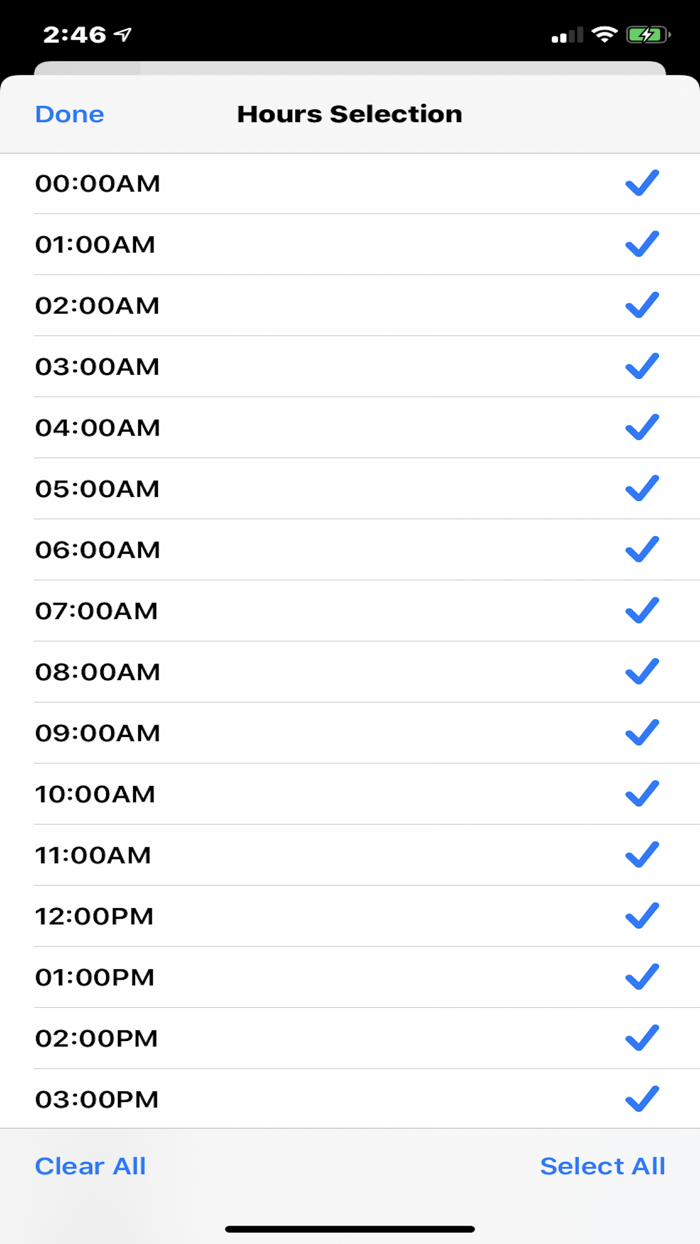Toggle the 11:00AM selection

(x=641, y=854)
